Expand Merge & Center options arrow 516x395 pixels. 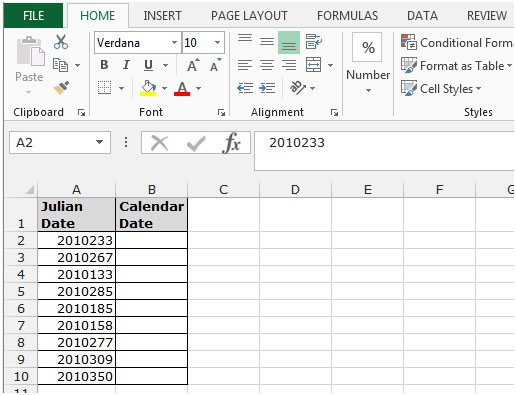330,65
